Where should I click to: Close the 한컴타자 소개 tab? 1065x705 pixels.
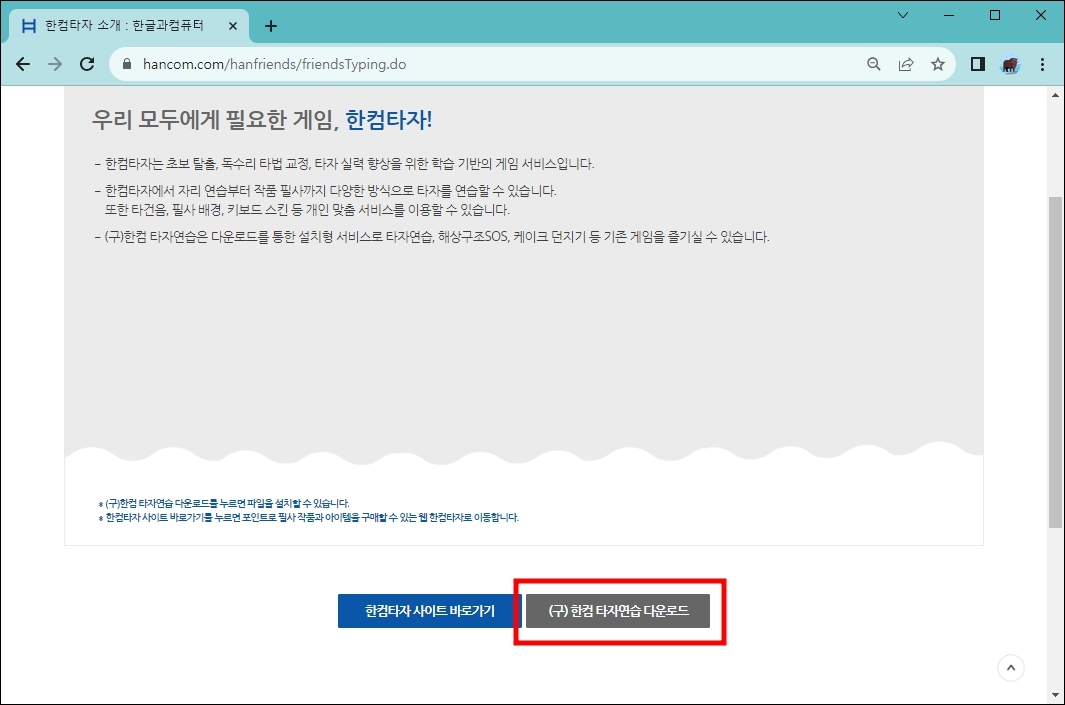click(x=232, y=26)
